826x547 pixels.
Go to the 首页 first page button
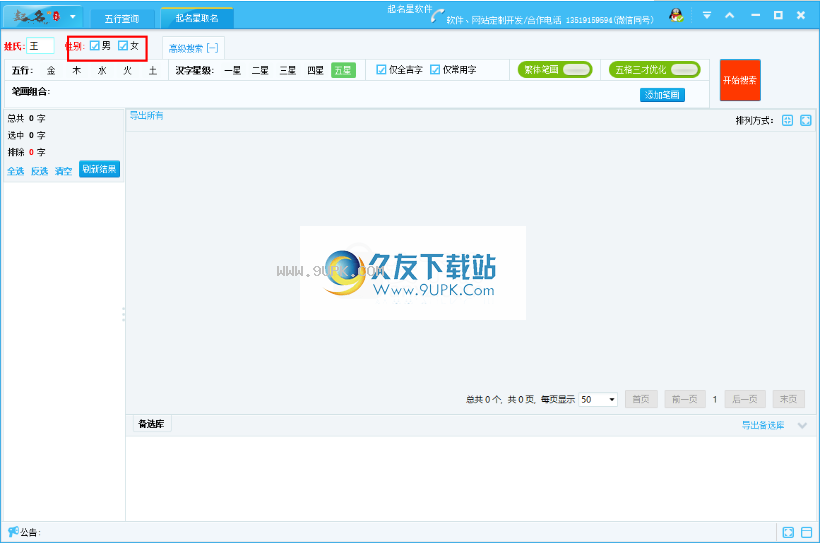tap(641, 399)
